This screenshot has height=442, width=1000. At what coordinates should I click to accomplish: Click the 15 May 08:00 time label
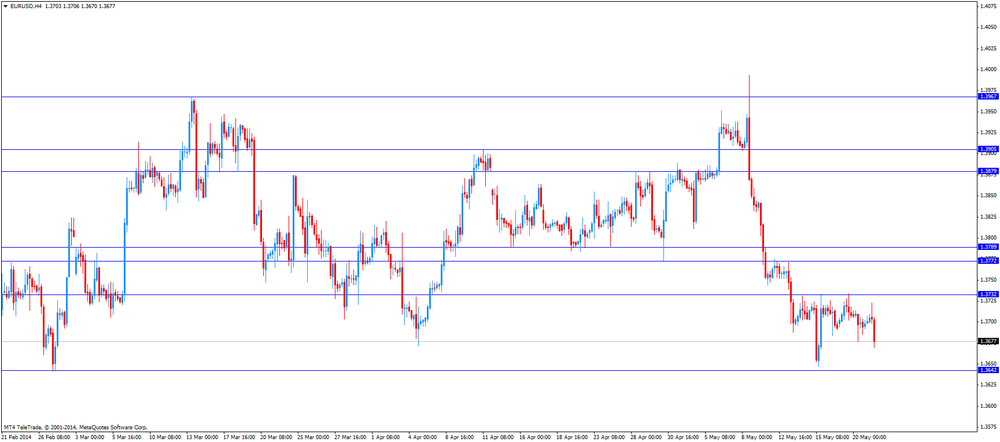834,438
